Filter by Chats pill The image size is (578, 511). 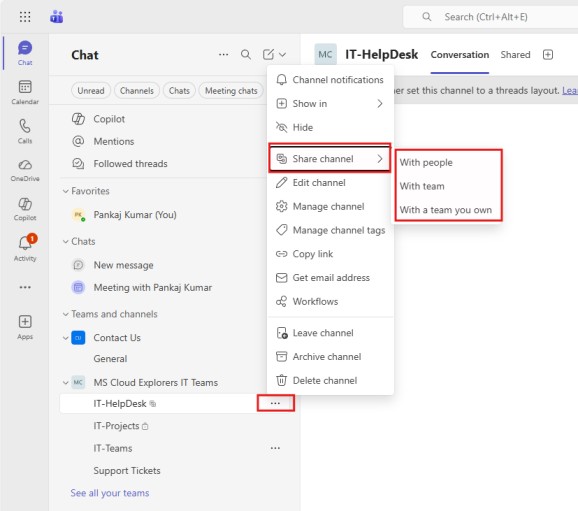pos(179,91)
